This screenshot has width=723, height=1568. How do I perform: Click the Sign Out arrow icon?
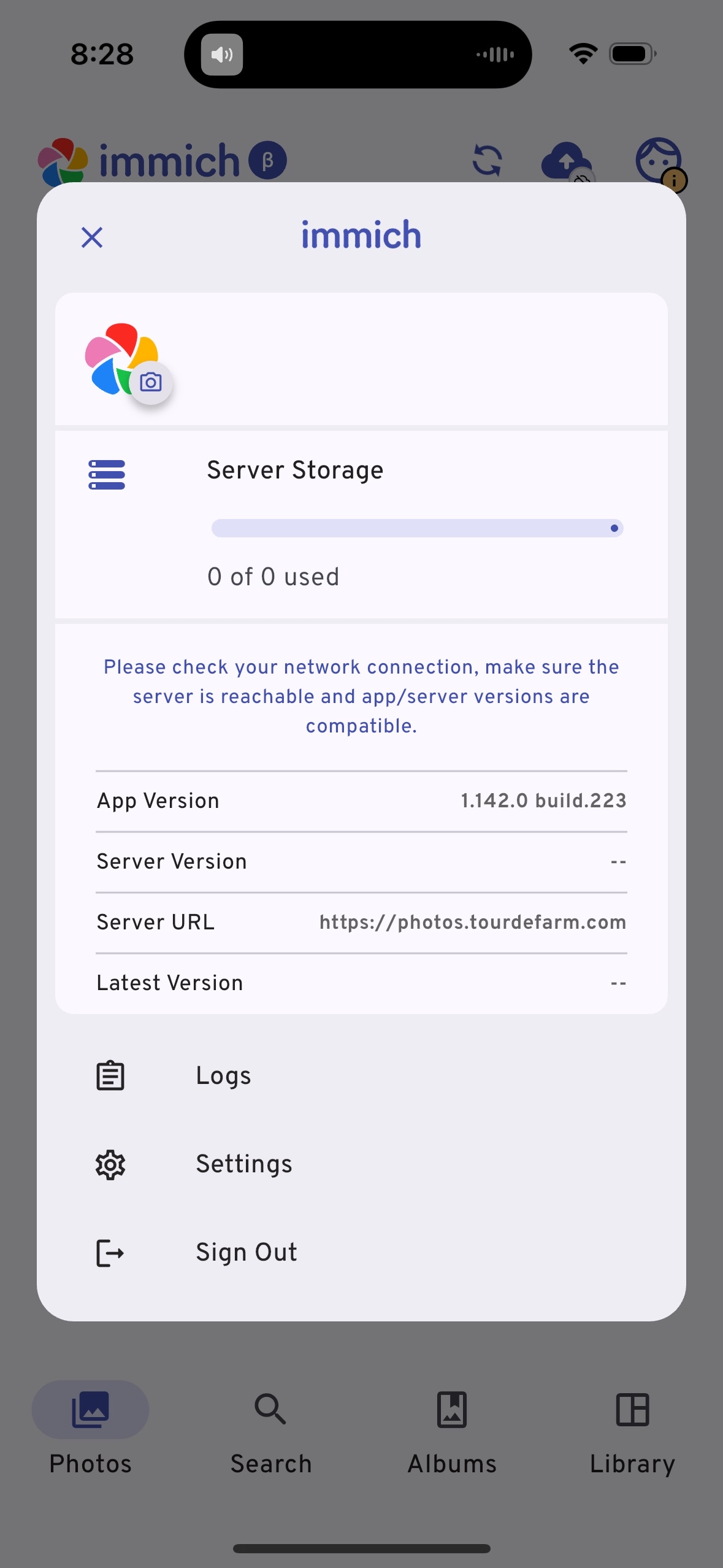(110, 1253)
